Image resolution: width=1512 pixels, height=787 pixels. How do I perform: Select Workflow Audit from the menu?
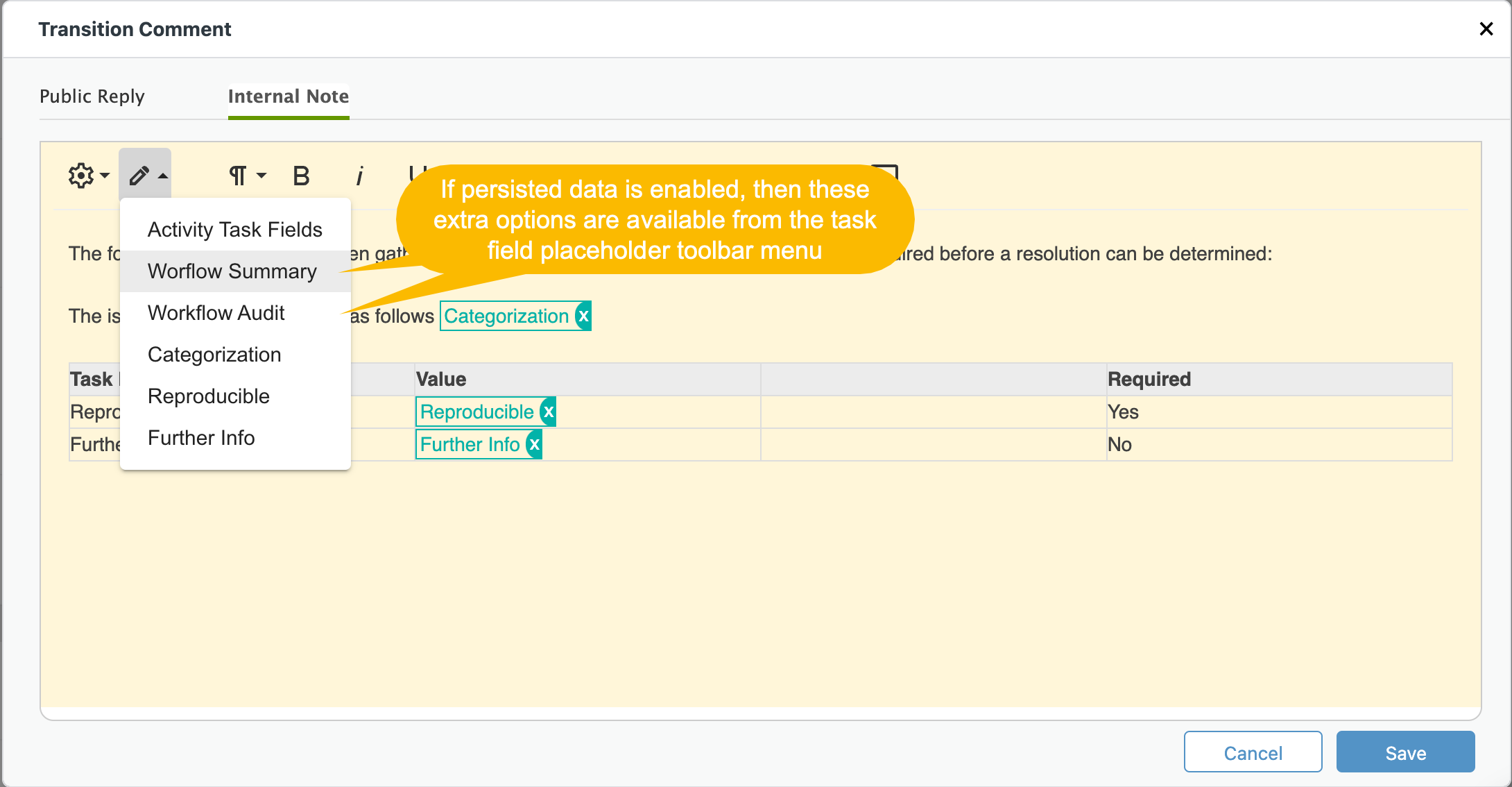(235, 313)
